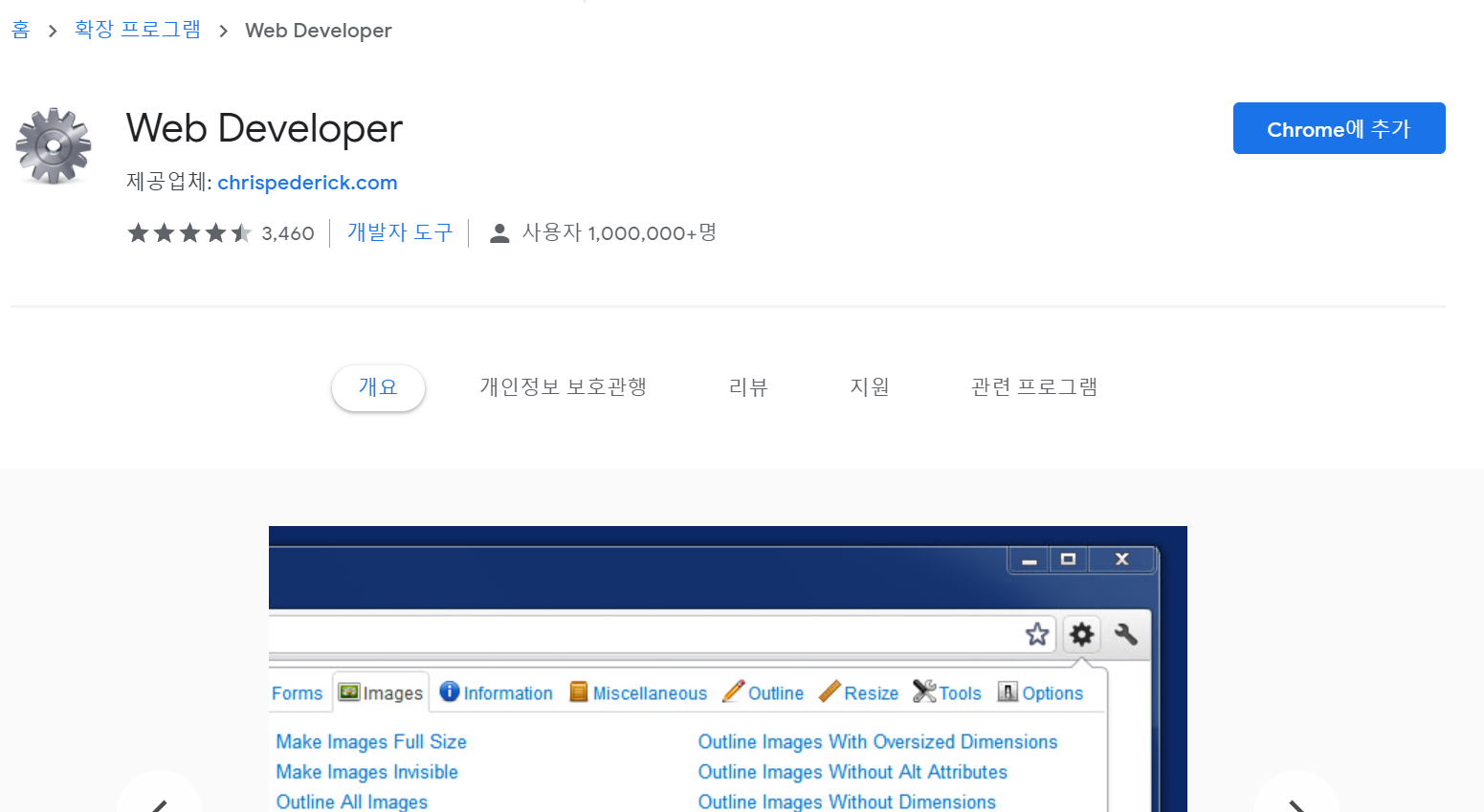
Task: Switch to the 관련 프로그램 tab
Action: tap(1034, 387)
